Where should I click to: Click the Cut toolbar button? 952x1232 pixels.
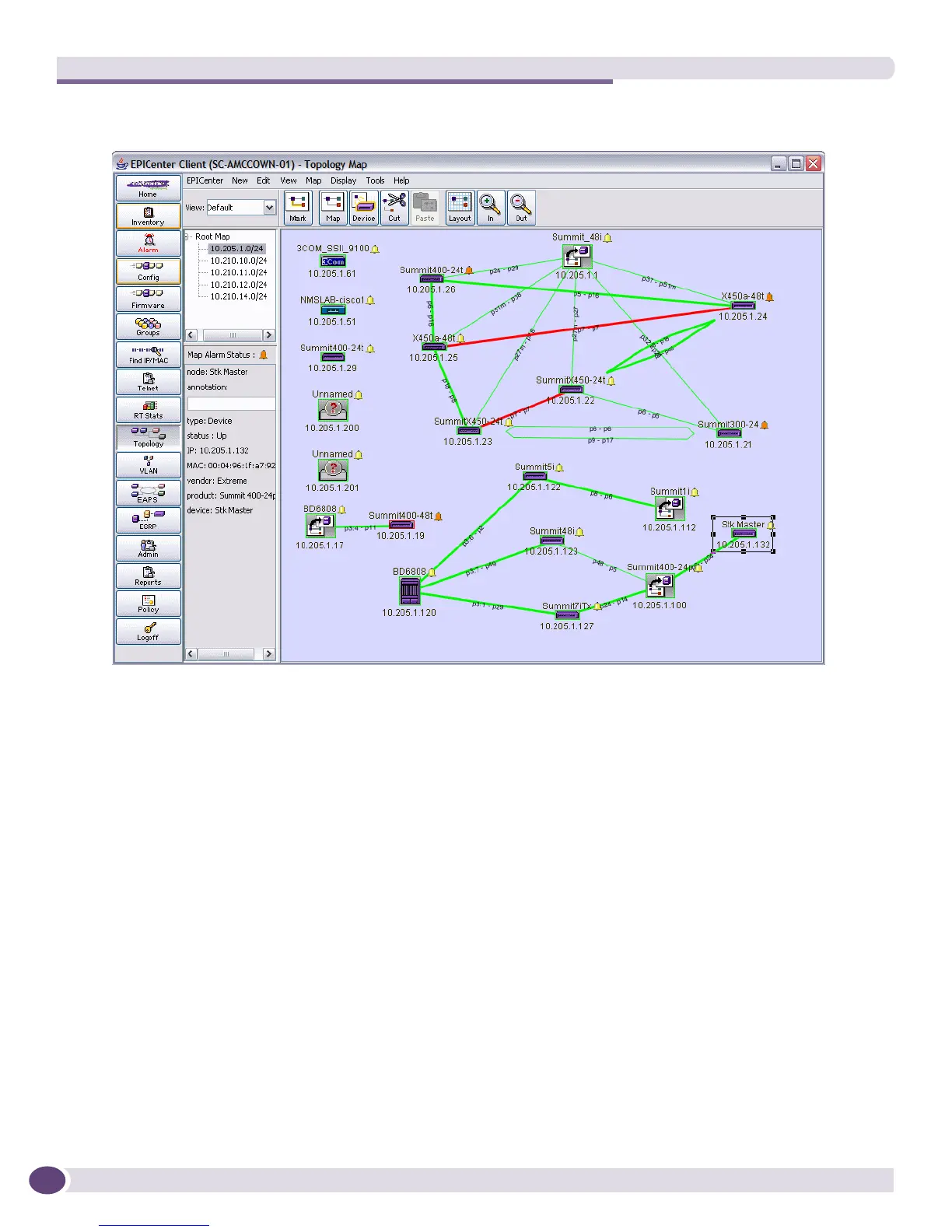[394, 208]
